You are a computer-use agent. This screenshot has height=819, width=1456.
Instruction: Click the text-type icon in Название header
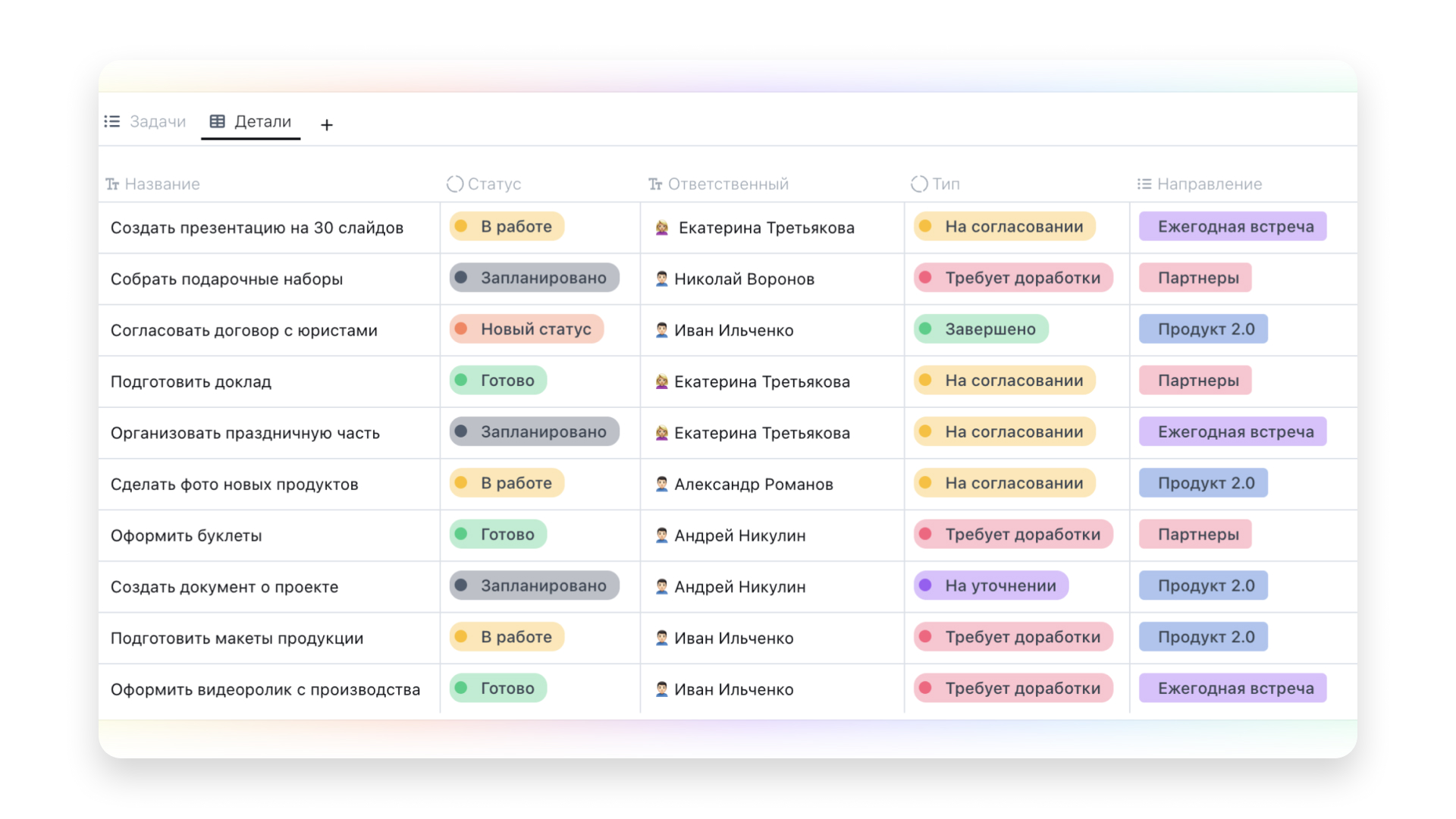112,184
